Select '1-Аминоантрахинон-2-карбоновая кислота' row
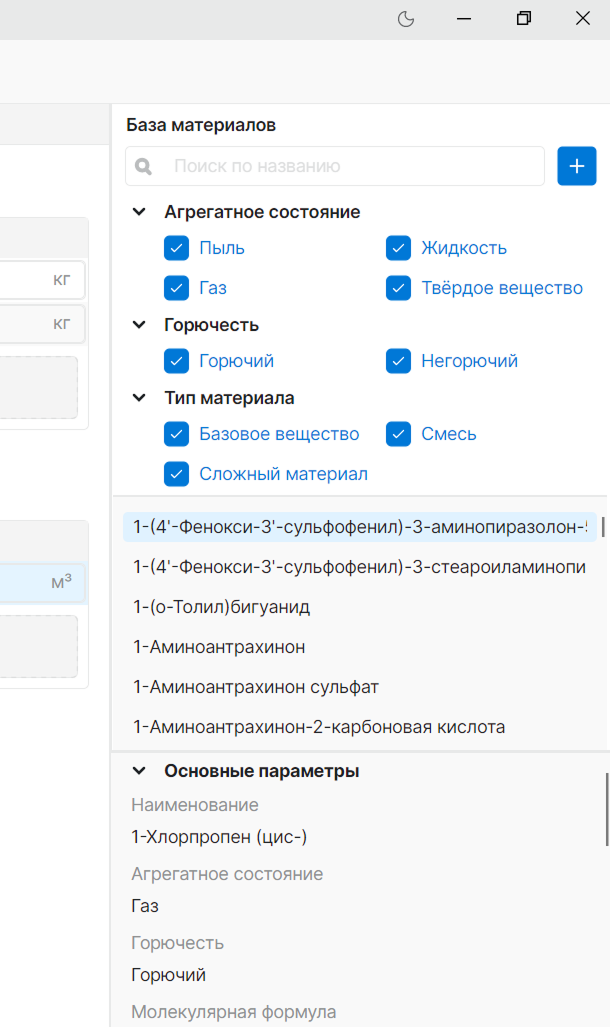610x1027 pixels. click(x=360, y=727)
